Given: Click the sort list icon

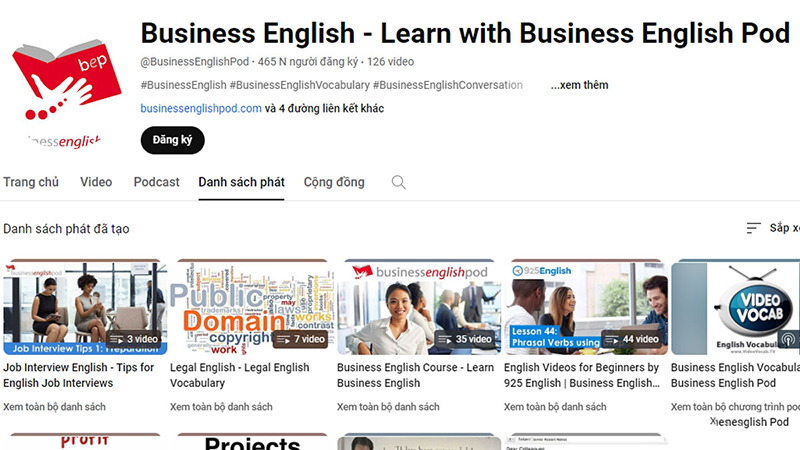Looking at the screenshot, I should pos(753,228).
